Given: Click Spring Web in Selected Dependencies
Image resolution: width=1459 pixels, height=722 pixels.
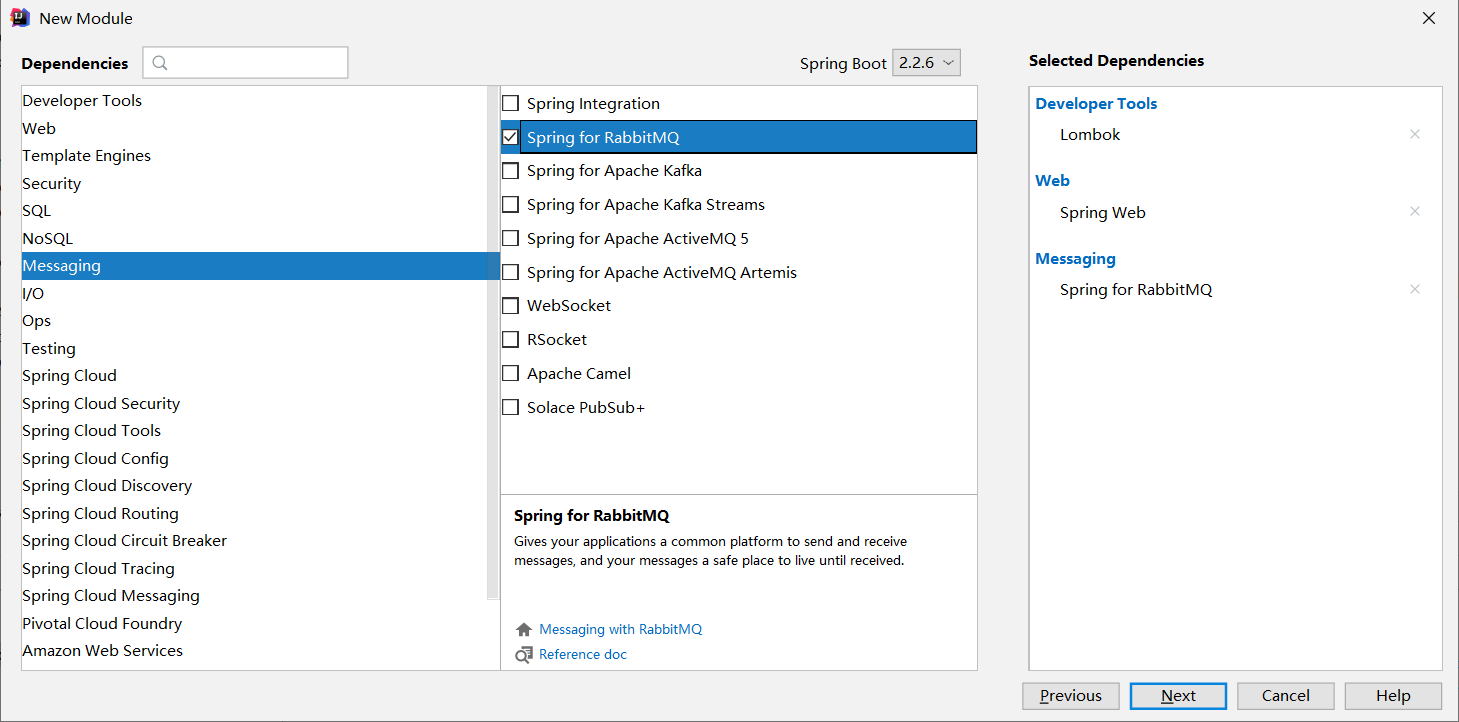Looking at the screenshot, I should tap(1103, 212).
